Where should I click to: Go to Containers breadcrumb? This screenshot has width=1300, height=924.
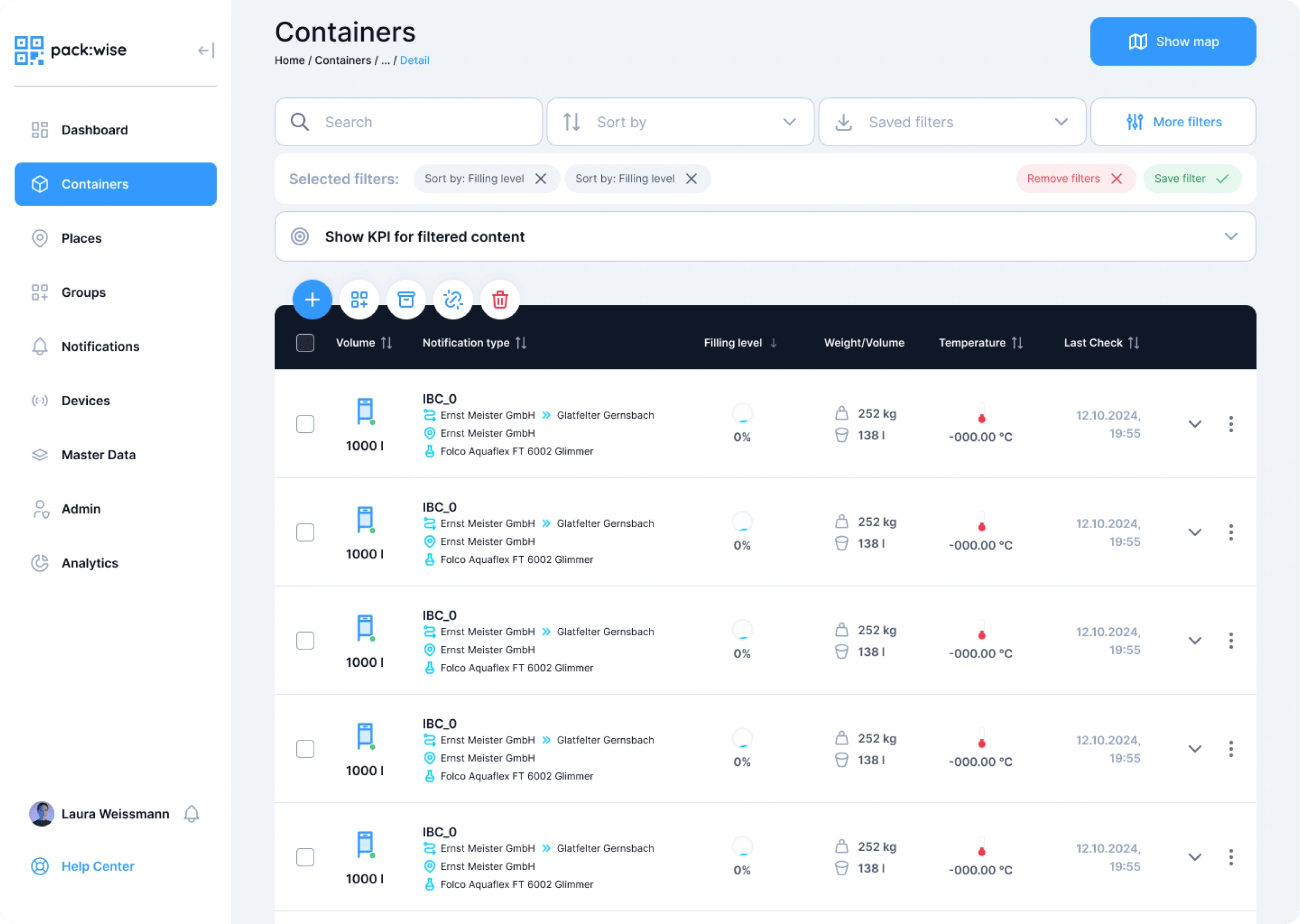coord(343,60)
